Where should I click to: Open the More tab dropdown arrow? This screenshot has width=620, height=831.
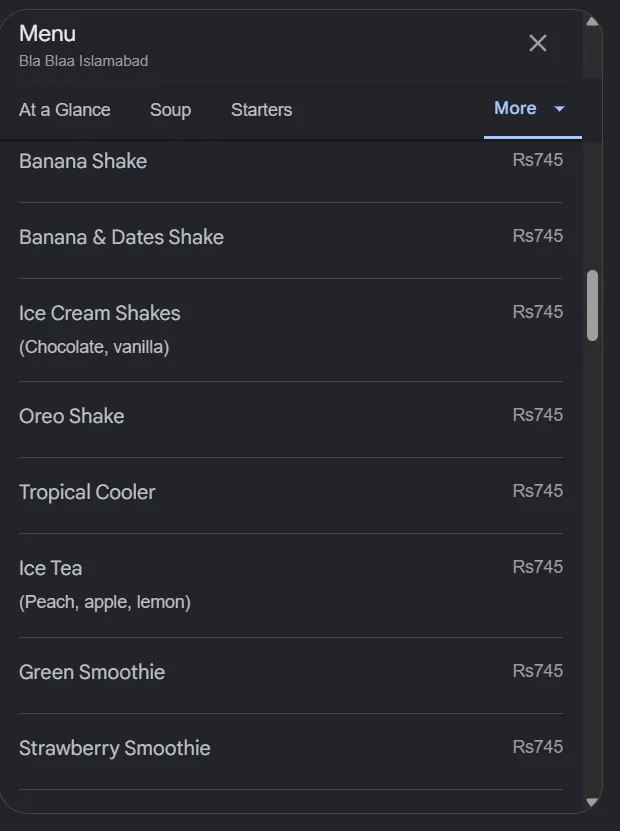tap(559, 109)
